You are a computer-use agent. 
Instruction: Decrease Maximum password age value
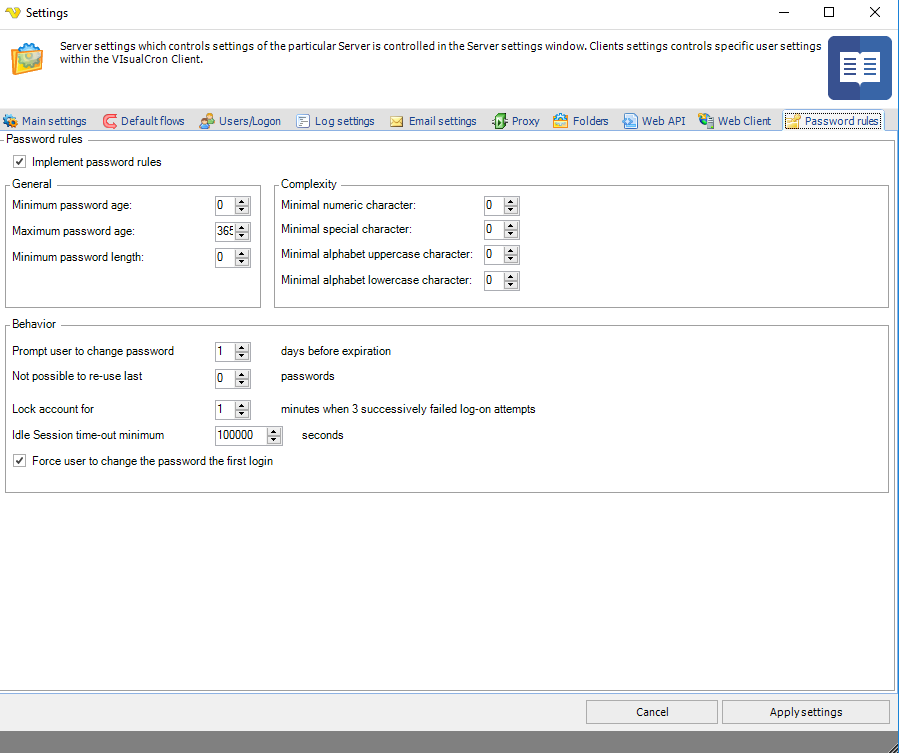click(x=242, y=236)
